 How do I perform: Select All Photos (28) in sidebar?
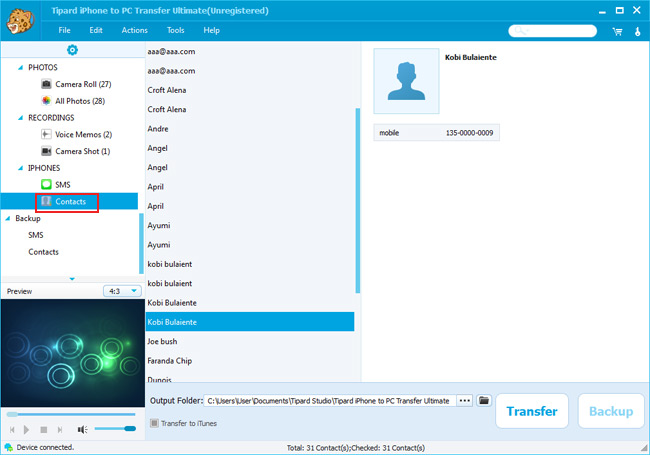(x=80, y=101)
